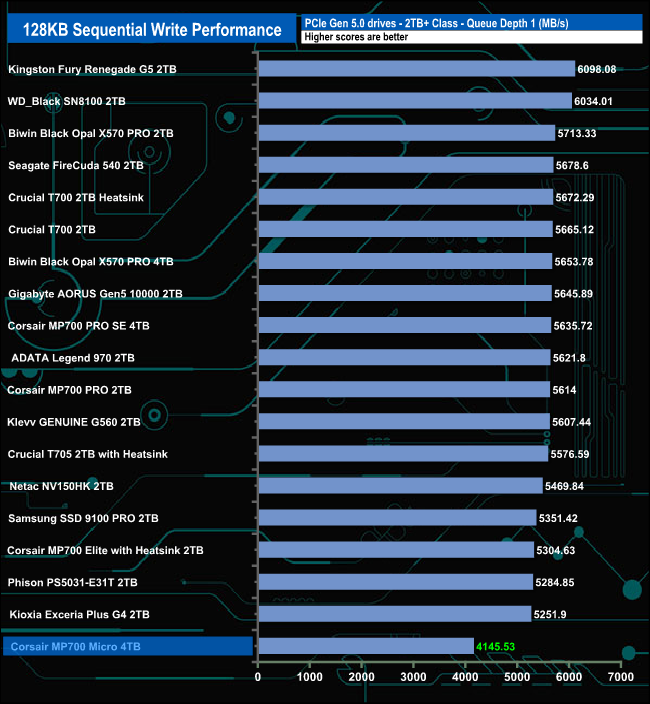650x704 pixels.
Task: Click the 5635.72 score value
Action: coord(573,326)
